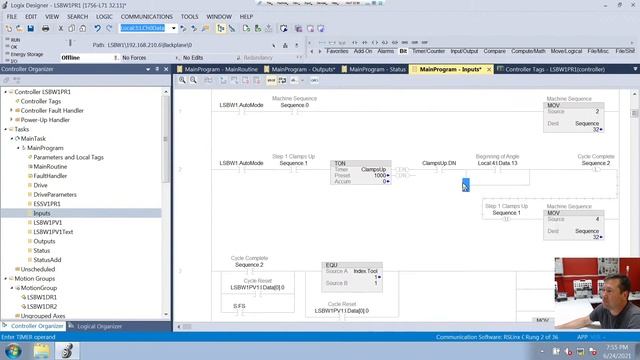The height and width of the screenshot is (360, 640).
Task: Zoom out on the ladder editor
Action: pyautogui.click(x=193, y=80)
